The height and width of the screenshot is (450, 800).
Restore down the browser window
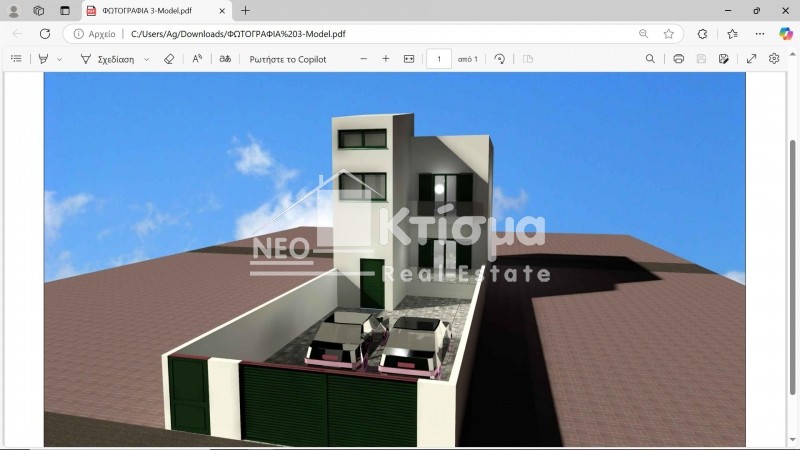tap(757, 11)
